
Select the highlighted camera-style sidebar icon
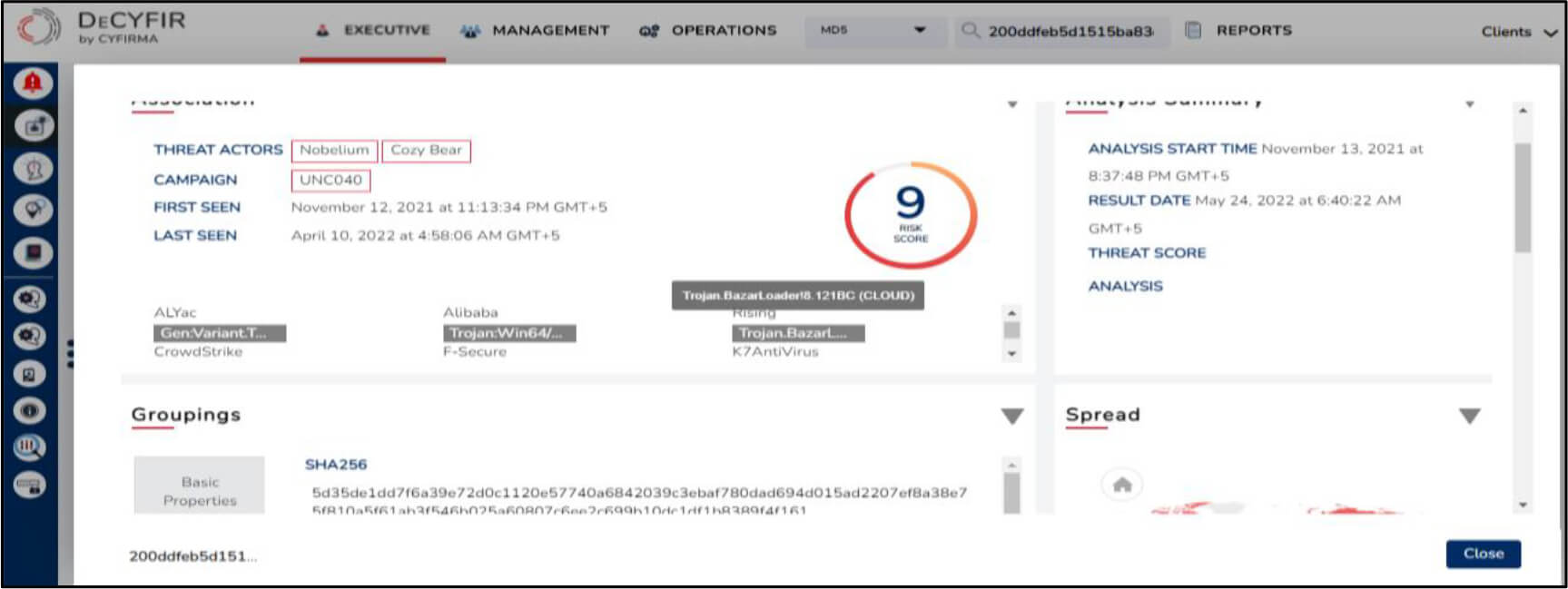(x=33, y=126)
